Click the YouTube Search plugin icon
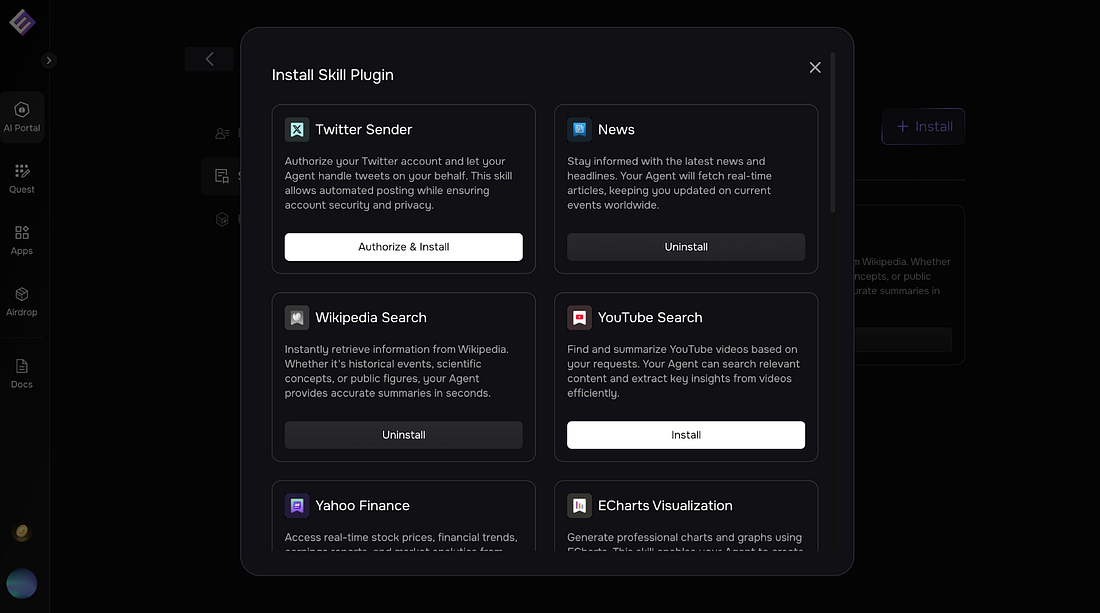 click(579, 318)
